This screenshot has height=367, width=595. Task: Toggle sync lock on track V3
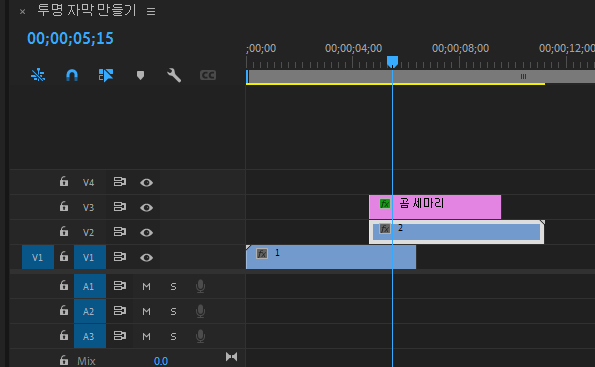tap(120, 207)
